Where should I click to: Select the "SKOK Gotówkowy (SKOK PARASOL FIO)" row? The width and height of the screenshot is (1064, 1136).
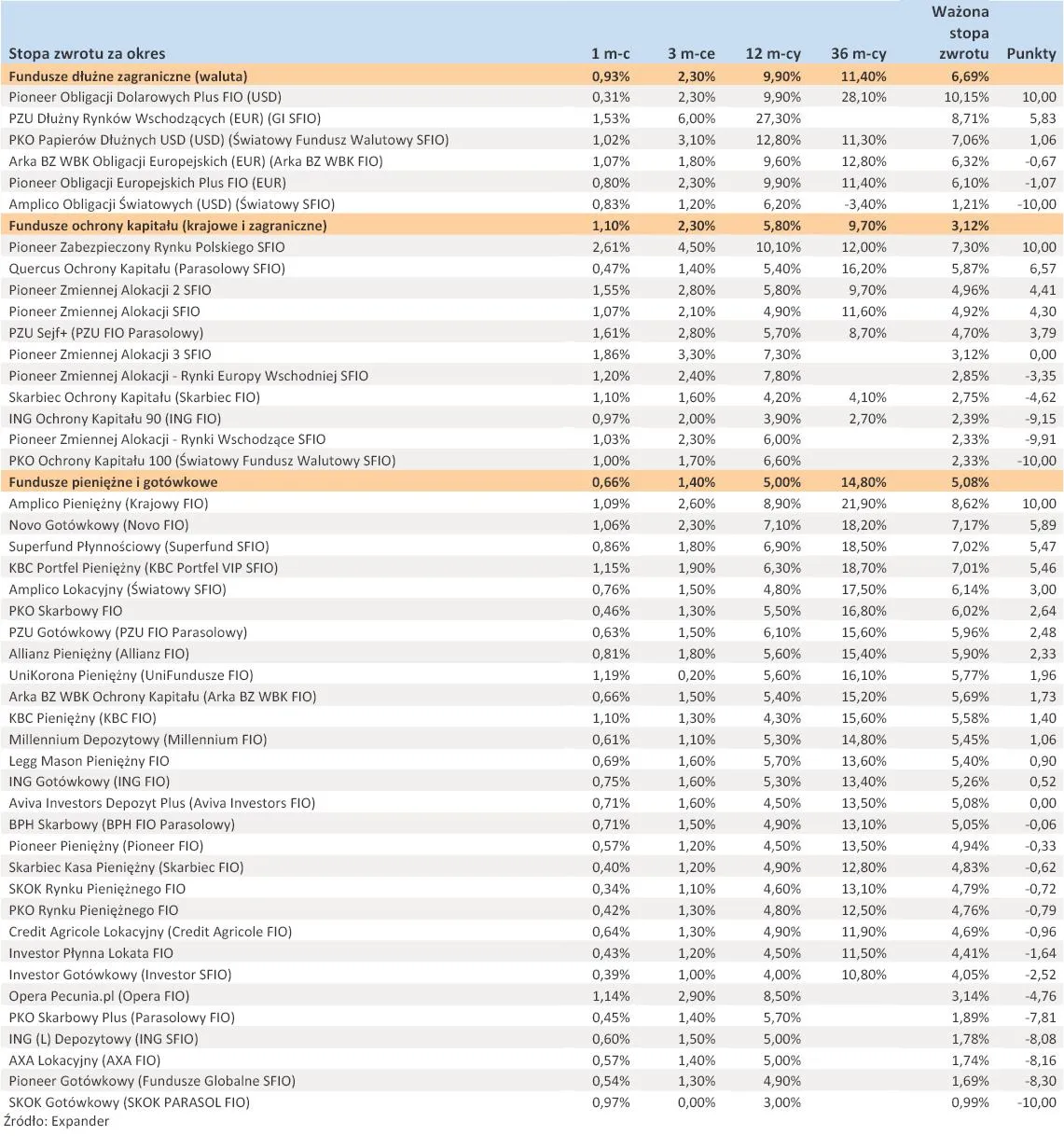131,1101
